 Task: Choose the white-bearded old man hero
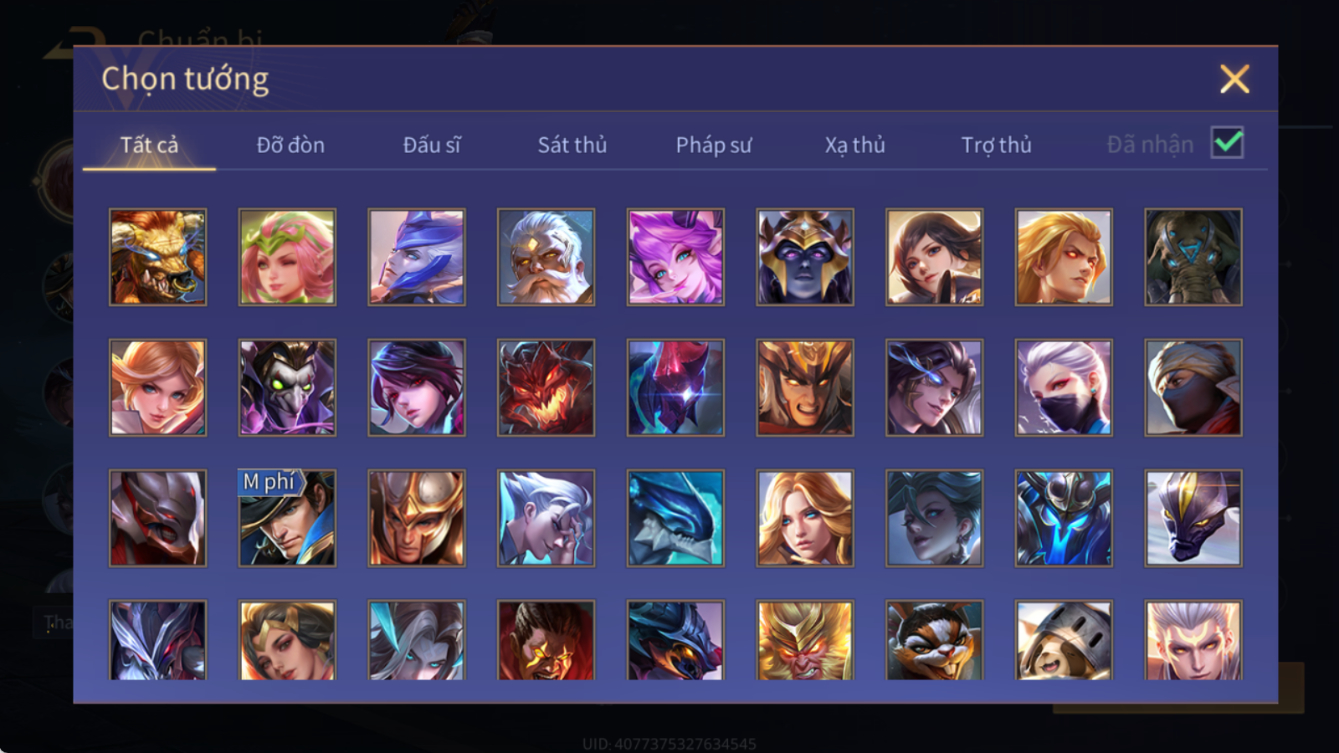(546, 257)
